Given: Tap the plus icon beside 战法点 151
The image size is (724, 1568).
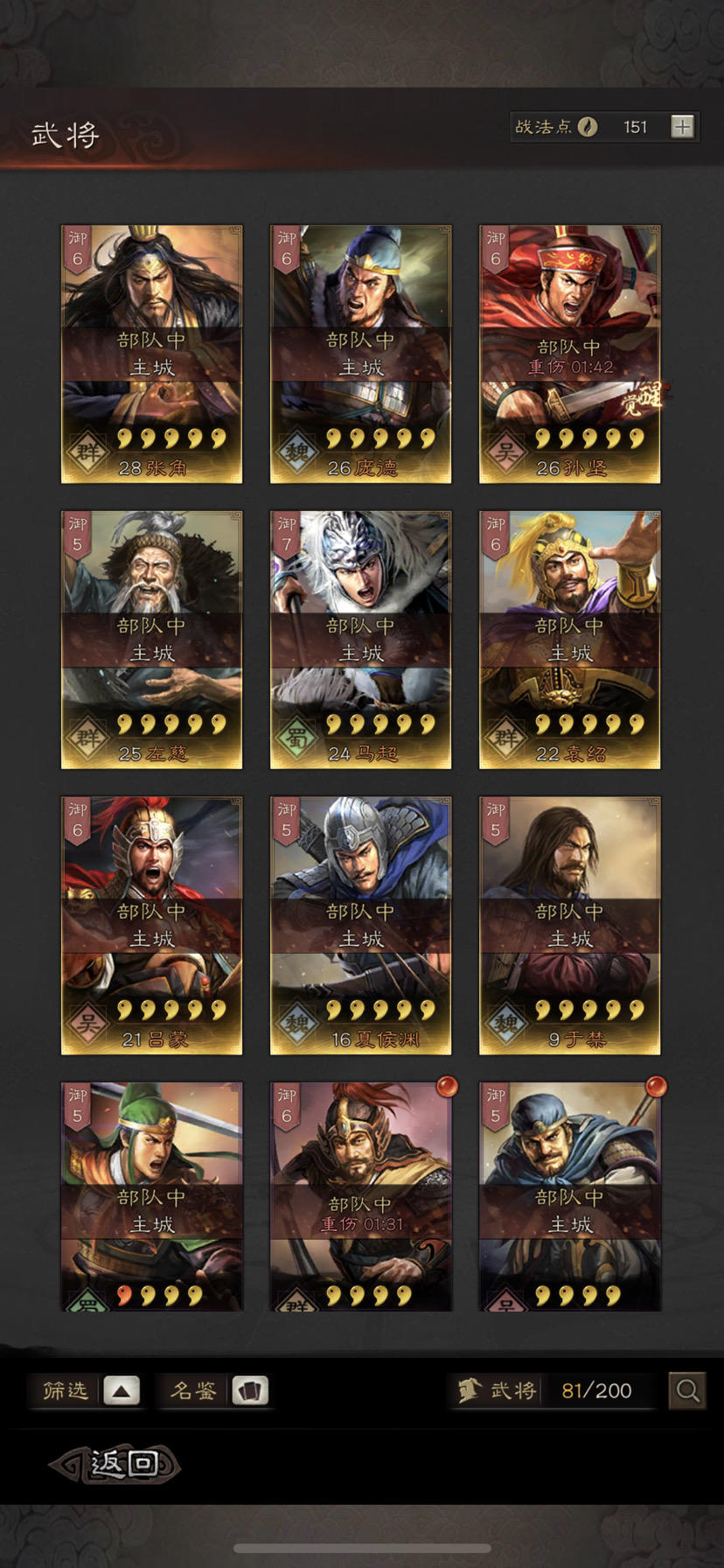Looking at the screenshot, I should click(x=682, y=127).
